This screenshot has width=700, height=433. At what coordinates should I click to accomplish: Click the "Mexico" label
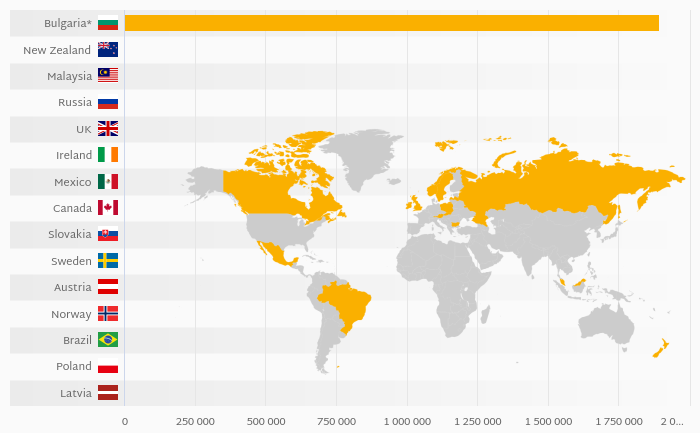(72, 182)
